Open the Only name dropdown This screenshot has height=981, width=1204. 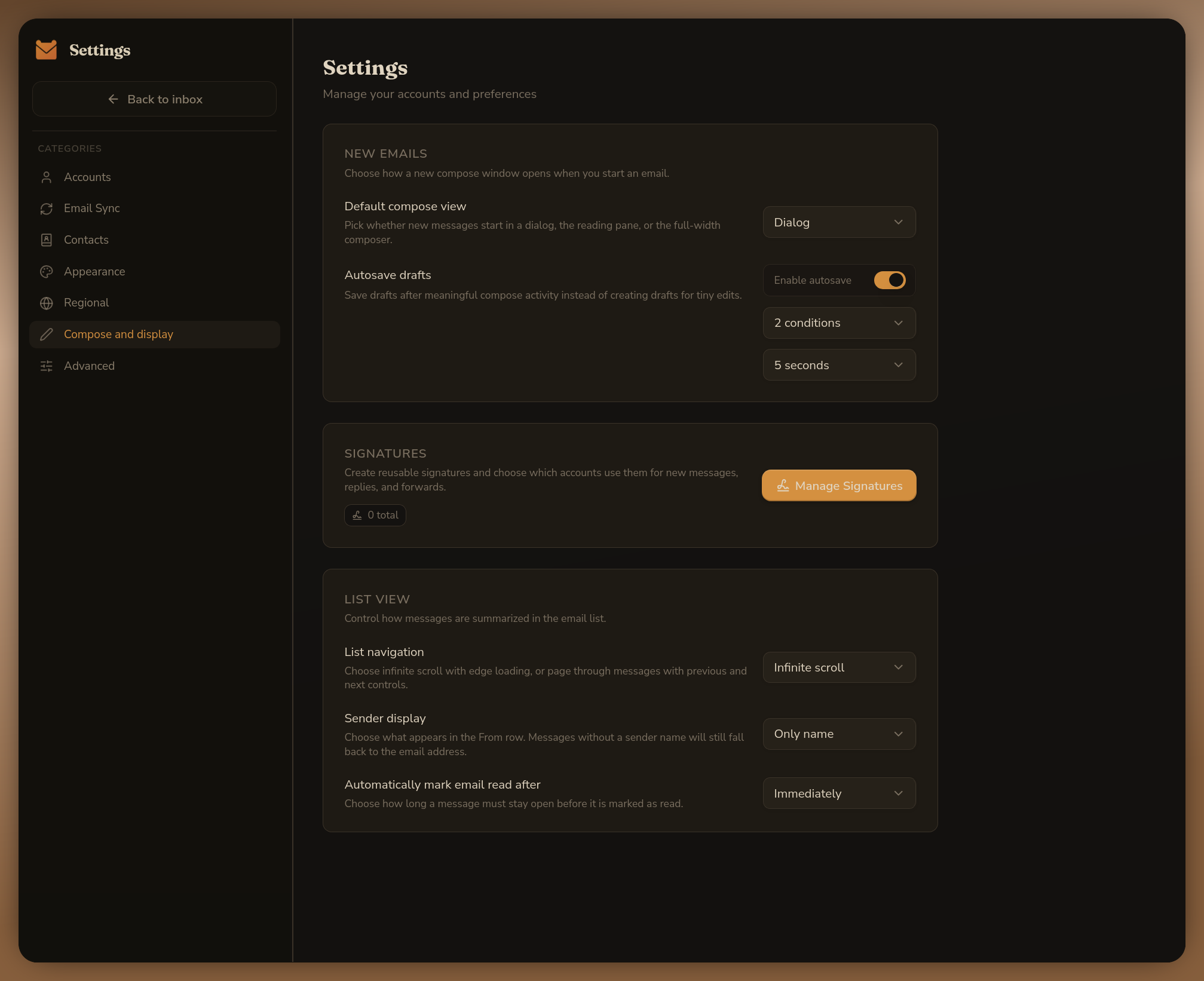coord(839,734)
